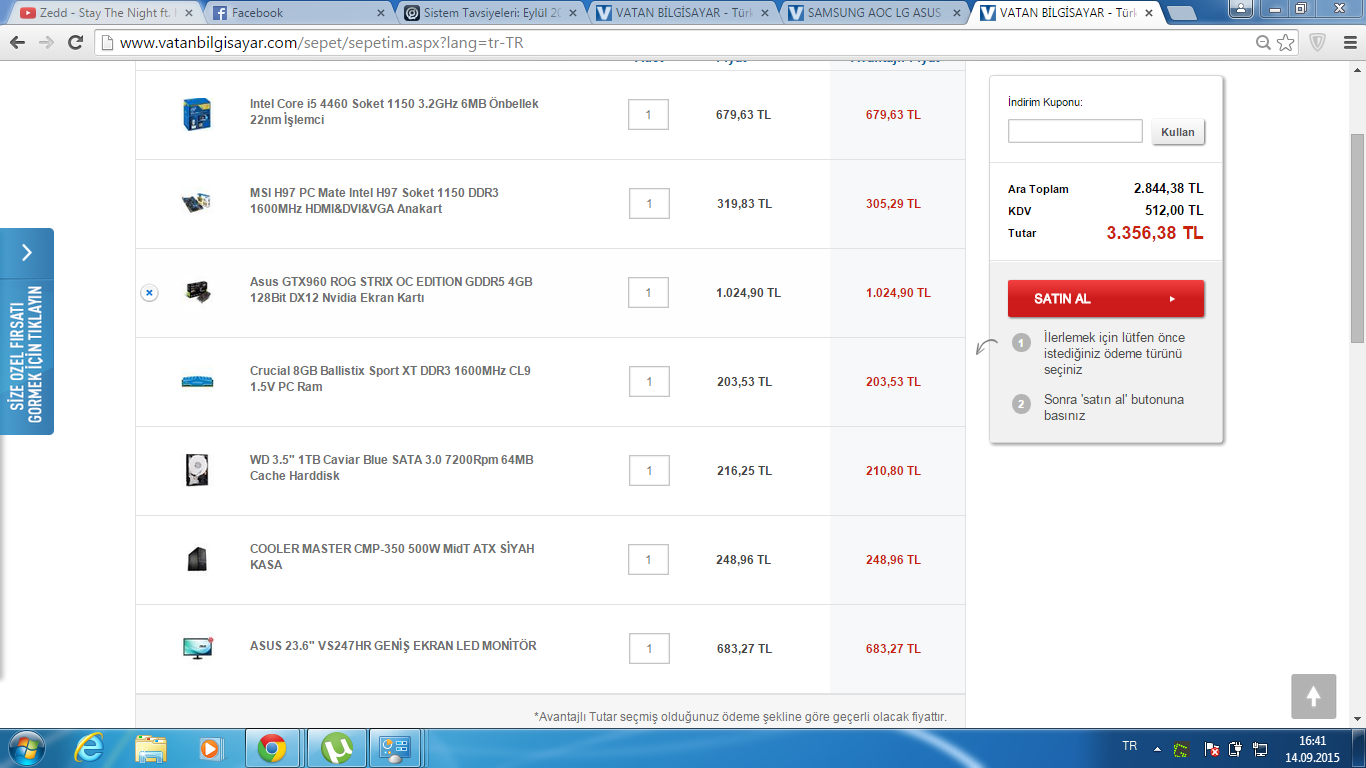The height and width of the screenshot is (768, 1366).
Task: Click the İndirim Kuponu input field
Action: [x=1075, y=131]
